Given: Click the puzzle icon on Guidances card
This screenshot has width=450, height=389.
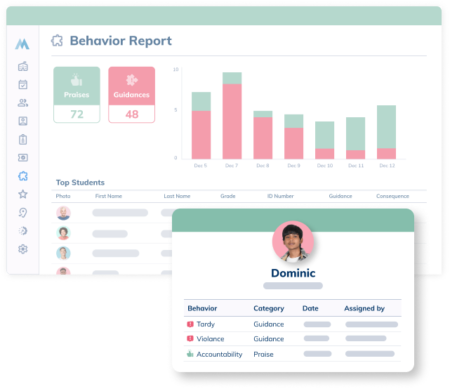Looking at the screenshot, I should (131, 80).
